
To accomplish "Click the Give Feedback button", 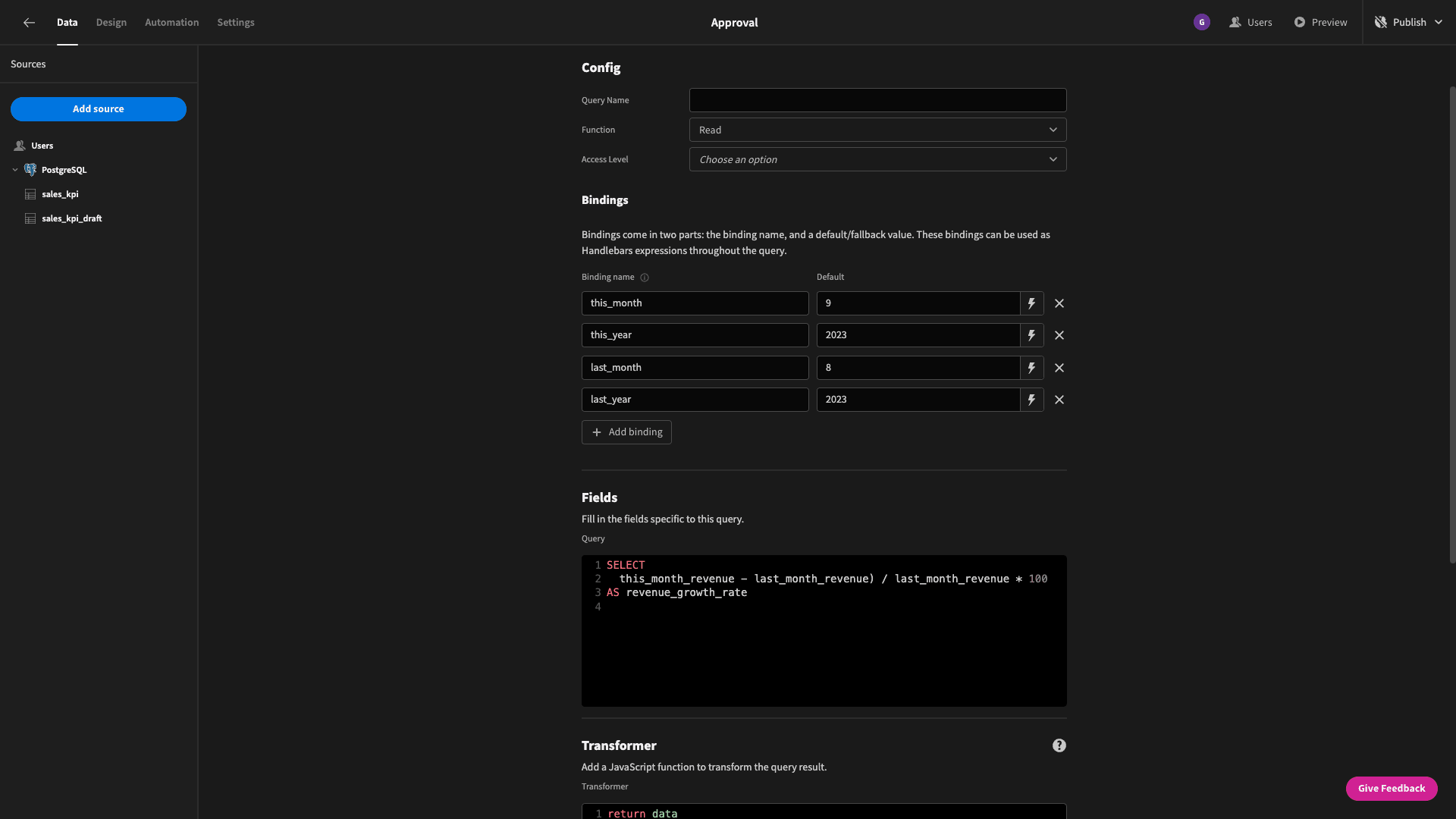I will tap(1392, 789).
